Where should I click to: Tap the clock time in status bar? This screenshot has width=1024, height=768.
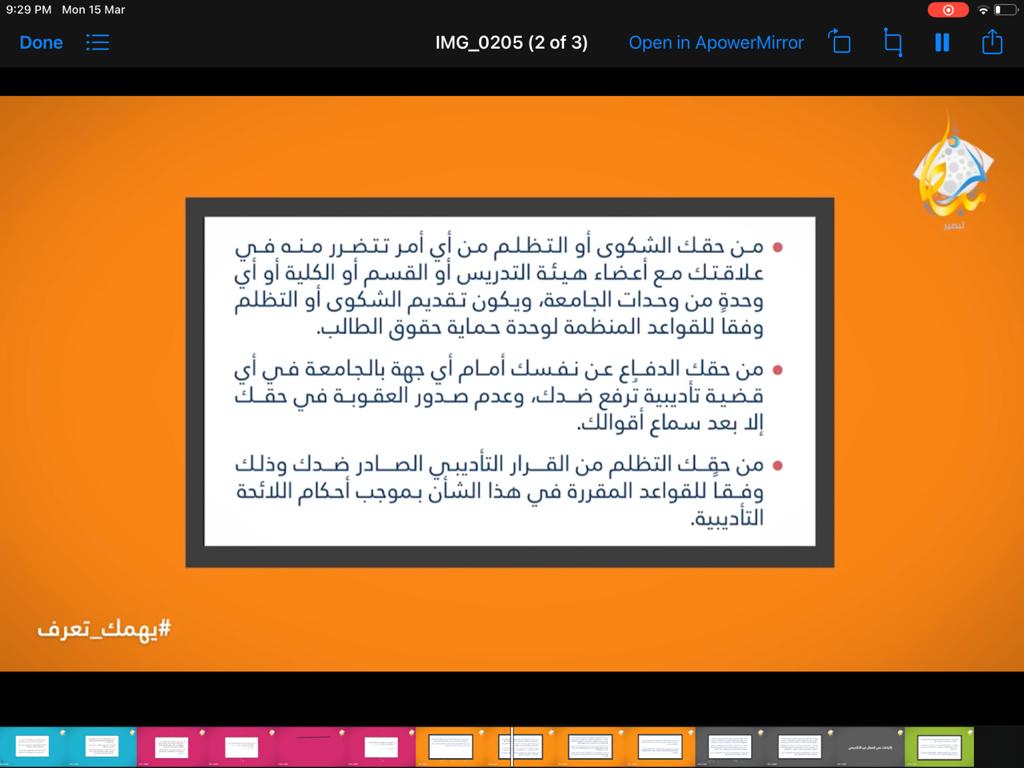coord(28,10)
